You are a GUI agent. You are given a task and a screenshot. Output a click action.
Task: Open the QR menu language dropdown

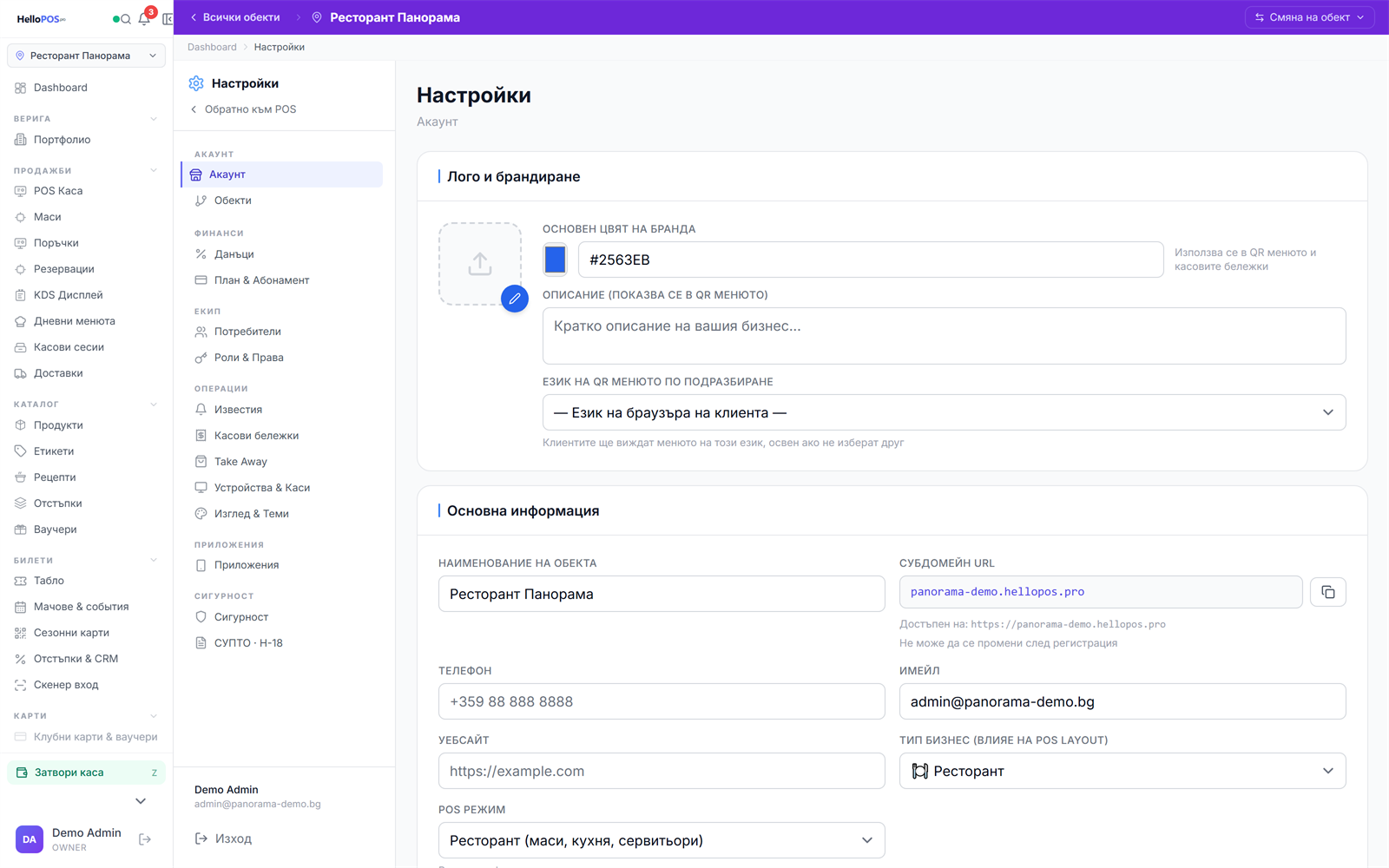(x=944, y=412)
